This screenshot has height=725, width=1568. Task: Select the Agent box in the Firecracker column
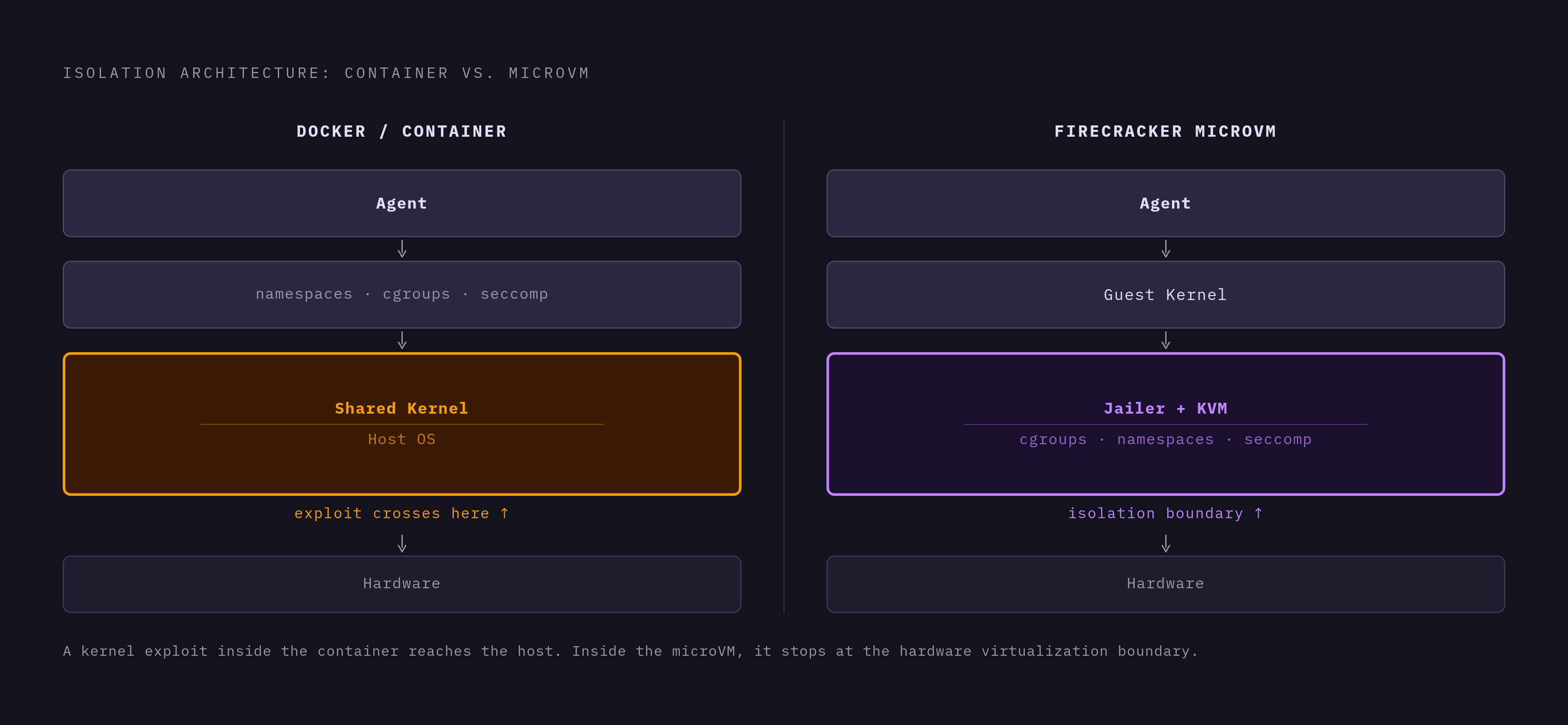pos(1165,203)
